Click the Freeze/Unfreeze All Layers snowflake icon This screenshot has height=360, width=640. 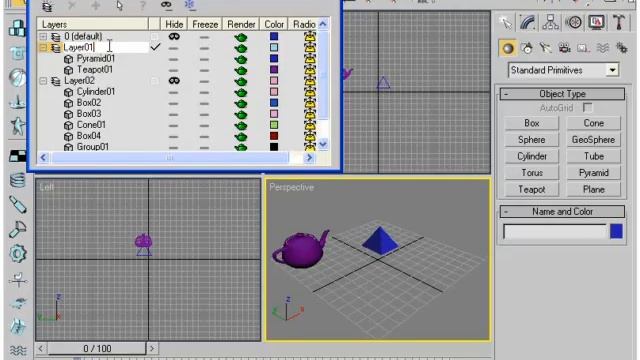tap(190, 5)
